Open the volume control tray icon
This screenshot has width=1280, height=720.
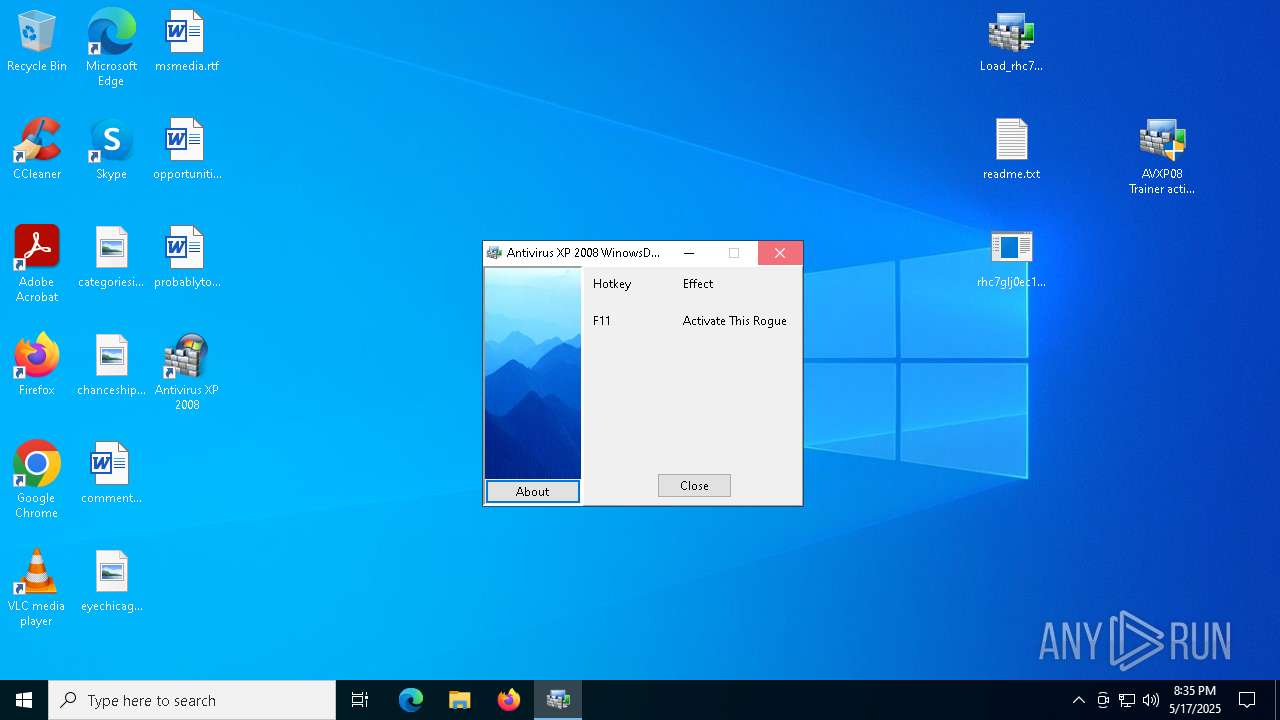[1151, 700]
